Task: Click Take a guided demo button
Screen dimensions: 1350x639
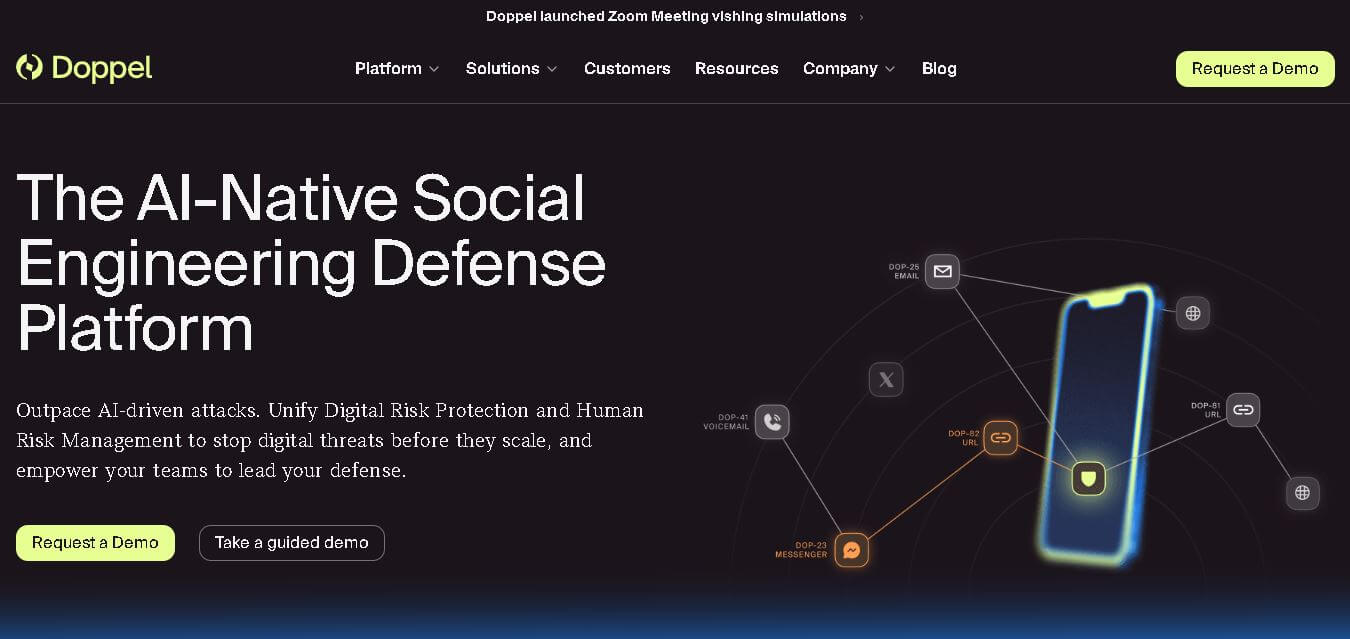Action: [x=292, y=542]
